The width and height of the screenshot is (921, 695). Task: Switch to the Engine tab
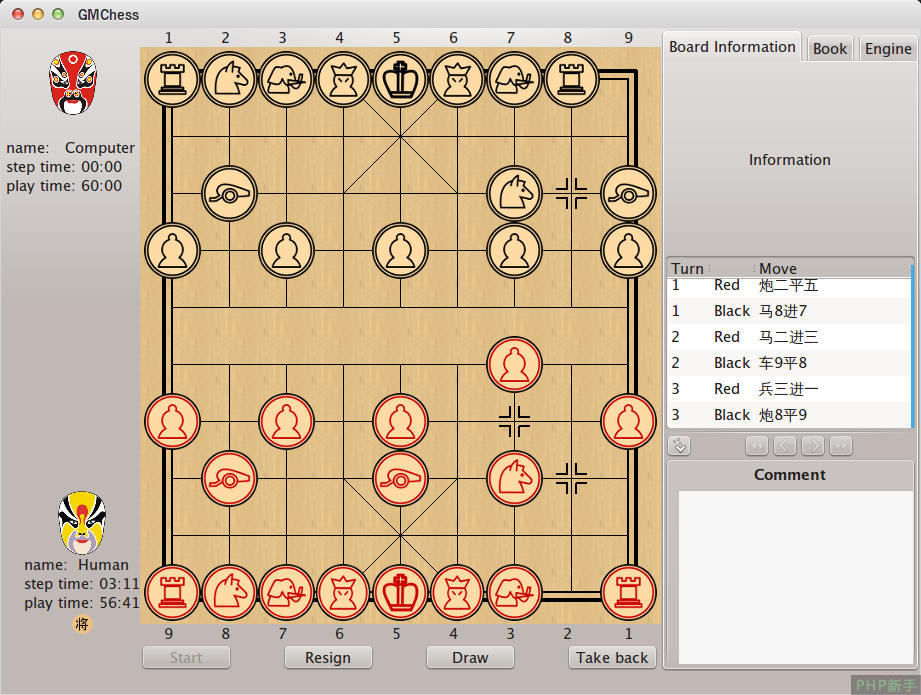pos(887,47)
